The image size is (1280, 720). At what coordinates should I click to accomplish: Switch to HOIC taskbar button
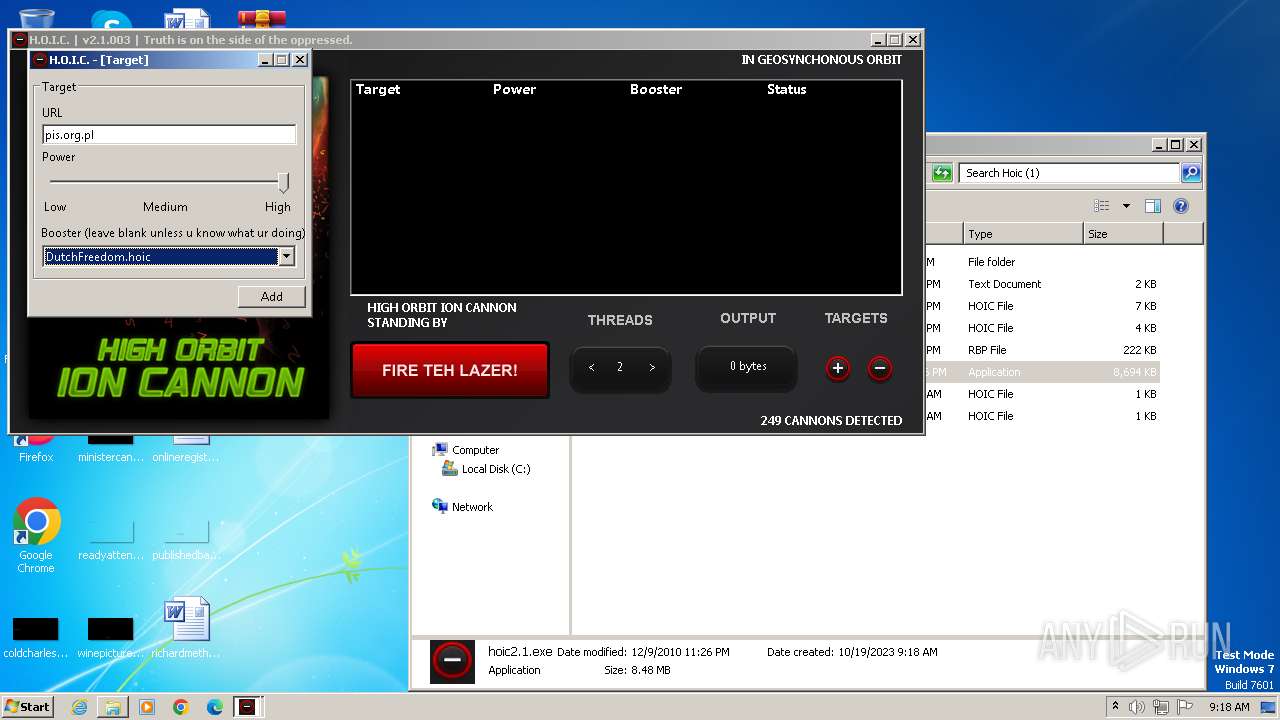[x=247, y=707]
